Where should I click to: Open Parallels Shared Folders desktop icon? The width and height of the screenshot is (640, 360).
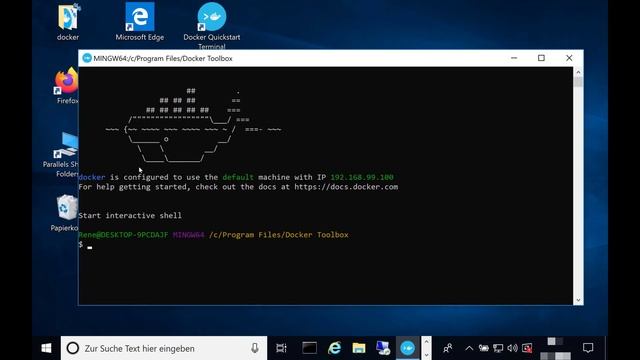point(65,154)
